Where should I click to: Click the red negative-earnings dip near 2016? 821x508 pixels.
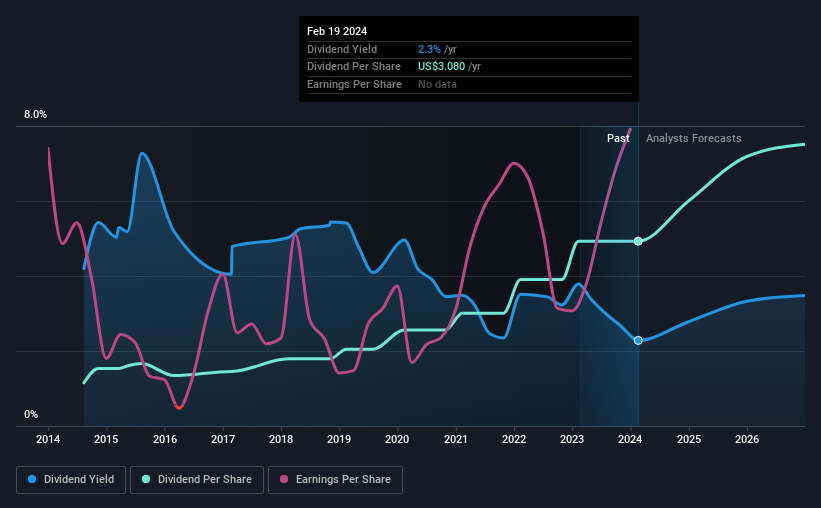tap(179, 407)
